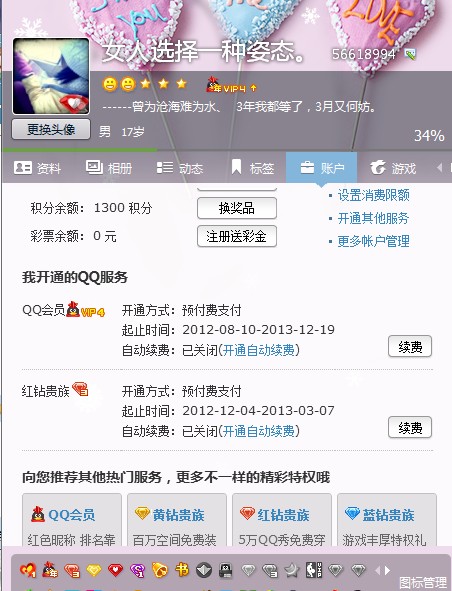This screenshot has height=591, width=452.
Task: Click the yellow diamond icon in bottom bar
Action: [x=93, y=570]
